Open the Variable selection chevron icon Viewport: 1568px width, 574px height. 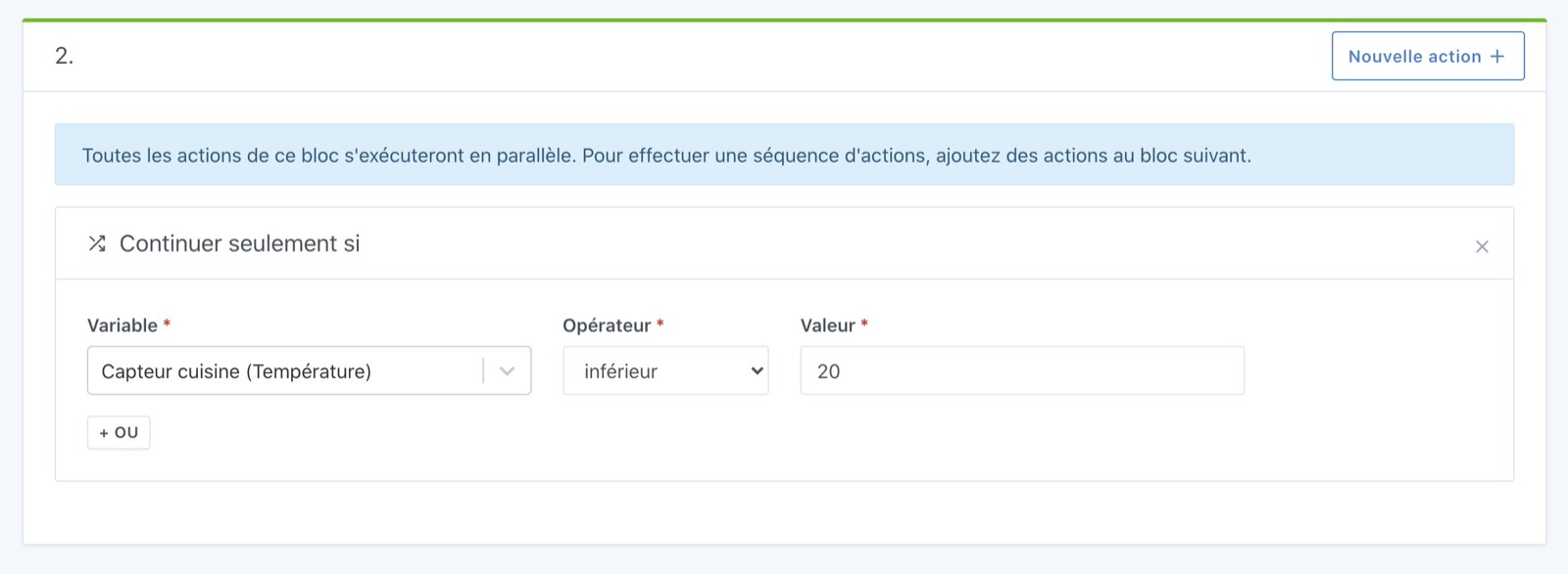tap(506, 370)
